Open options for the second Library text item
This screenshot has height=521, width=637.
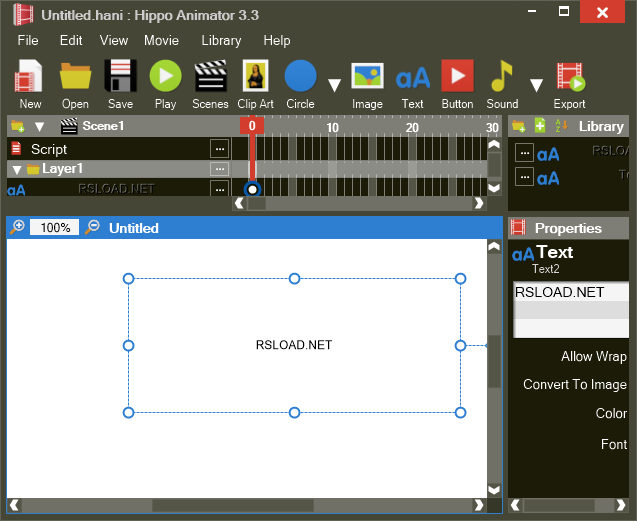(x=524, y=177)
